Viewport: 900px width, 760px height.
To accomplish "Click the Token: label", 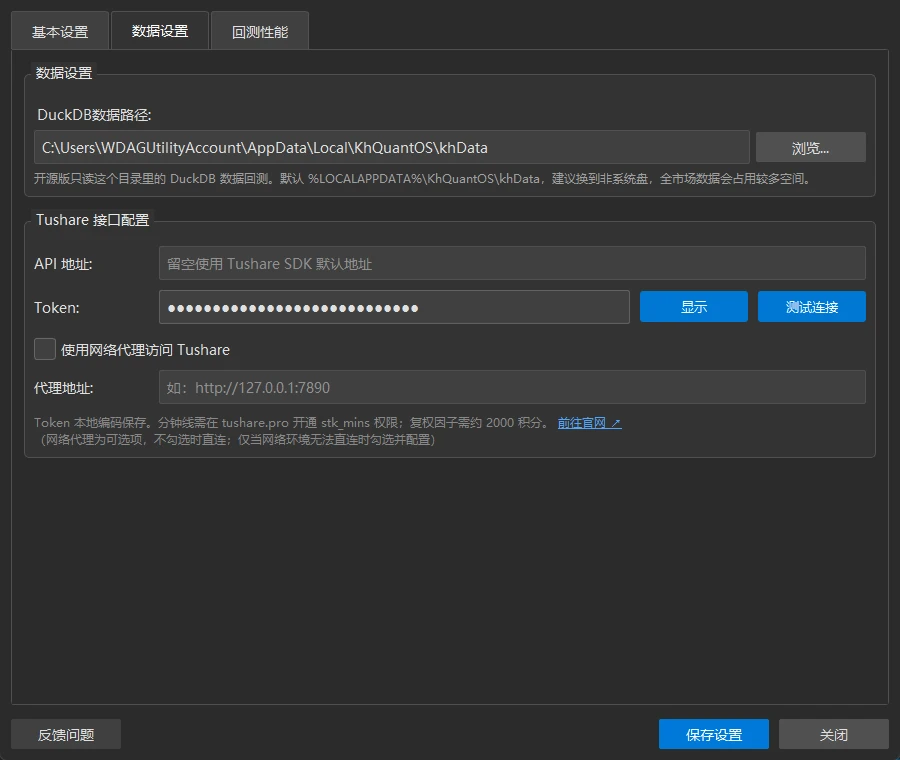I will [x=57, y=308].
